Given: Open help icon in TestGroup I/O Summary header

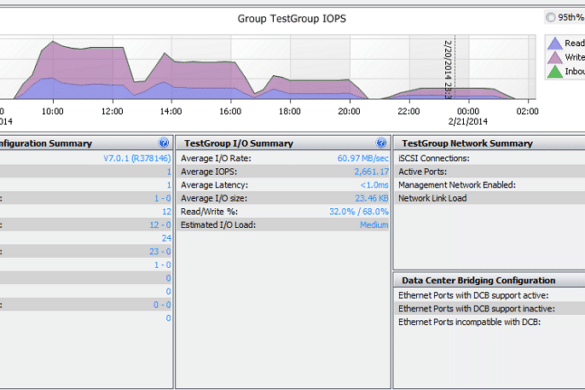Looking at the screenshot, I should 381,143.
